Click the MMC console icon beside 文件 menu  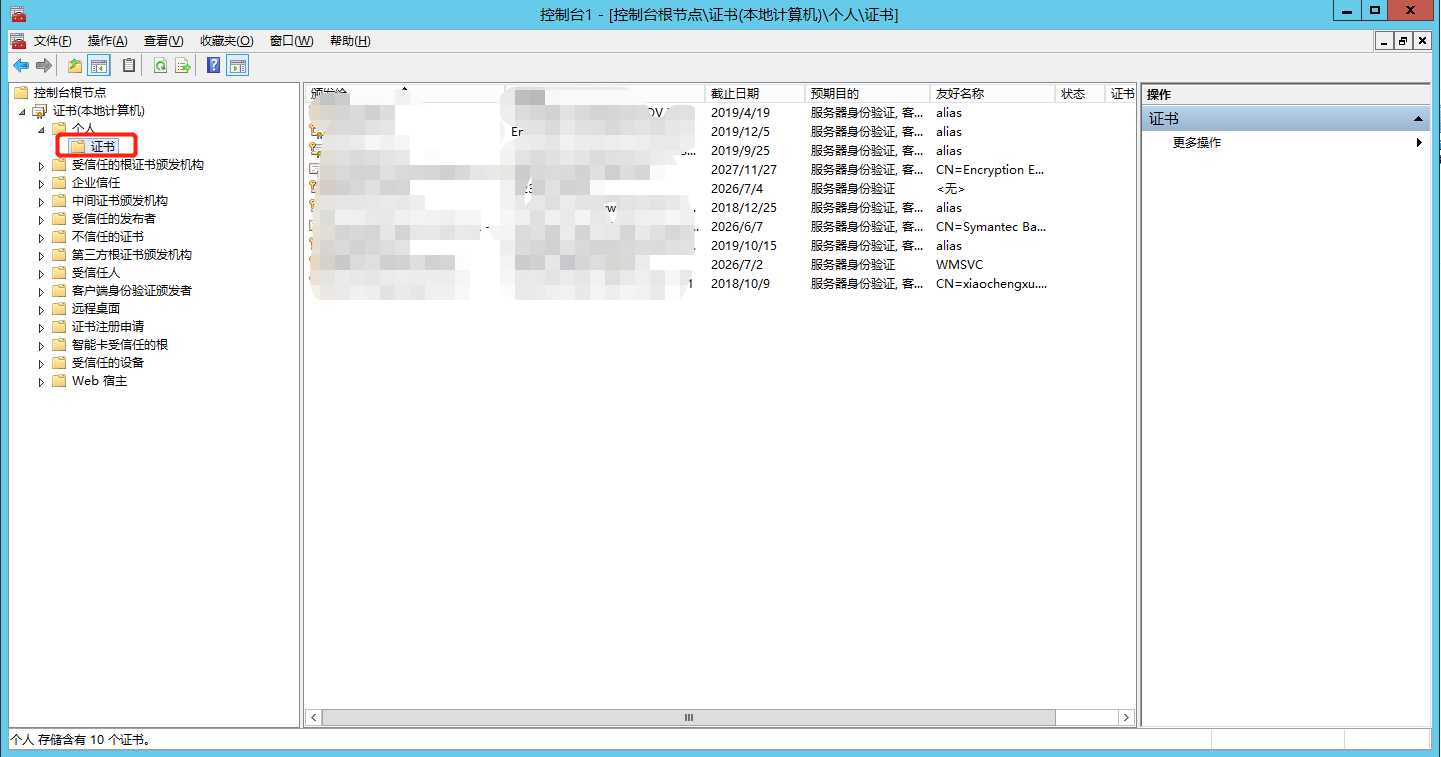pyautogui.click(x=18, y=41)
